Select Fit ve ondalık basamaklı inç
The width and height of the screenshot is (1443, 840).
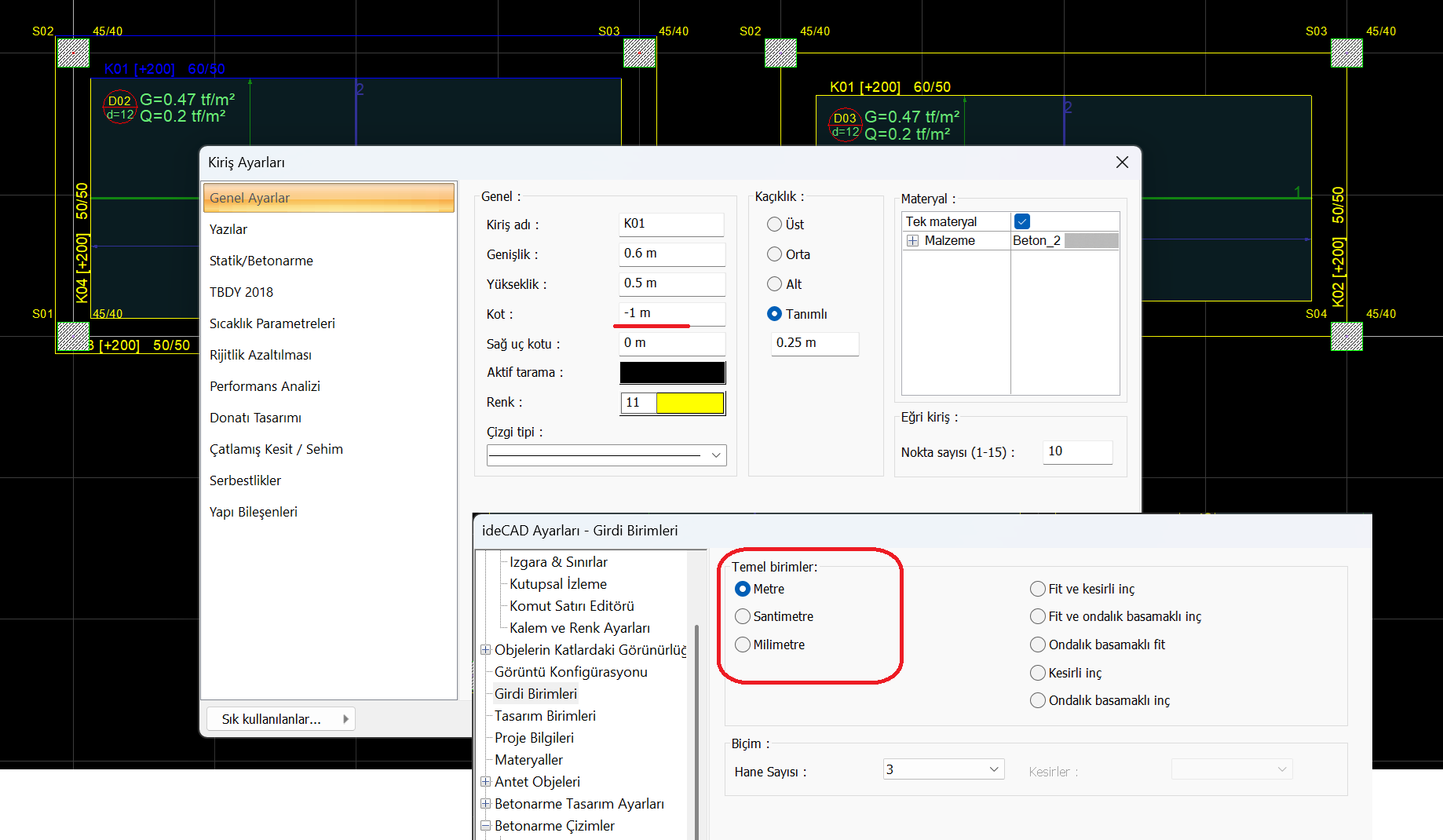pos(1038,616)
